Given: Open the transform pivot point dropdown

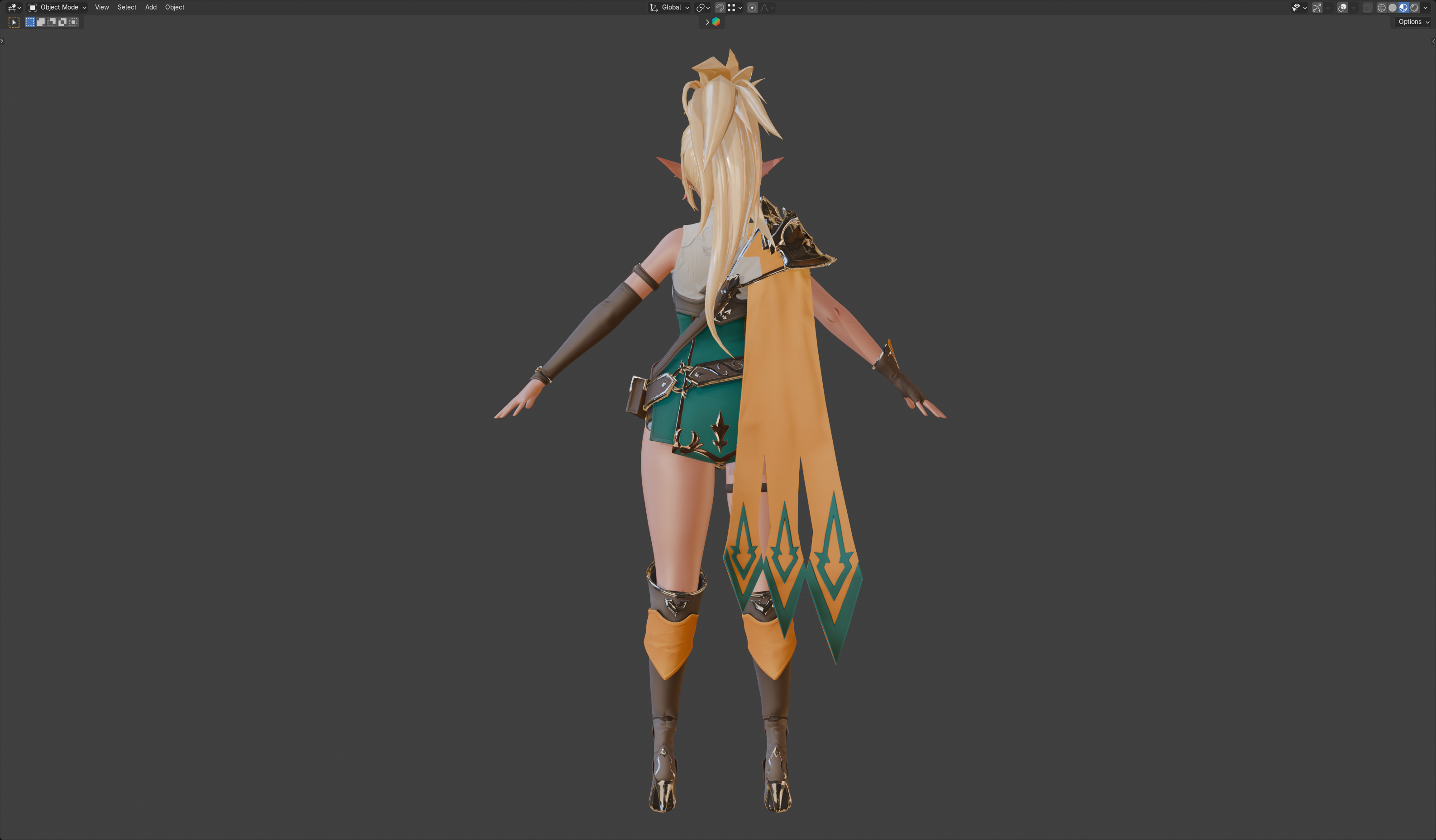Looking at the screenshot, I should coord(703,7).
